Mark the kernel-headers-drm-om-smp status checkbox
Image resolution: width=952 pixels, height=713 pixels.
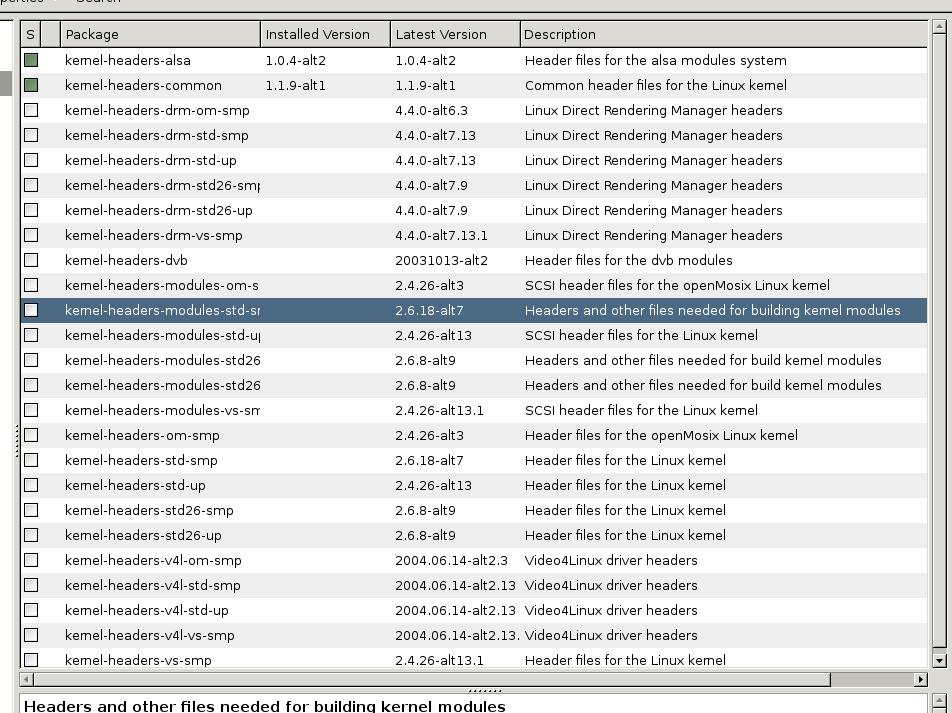31,110
